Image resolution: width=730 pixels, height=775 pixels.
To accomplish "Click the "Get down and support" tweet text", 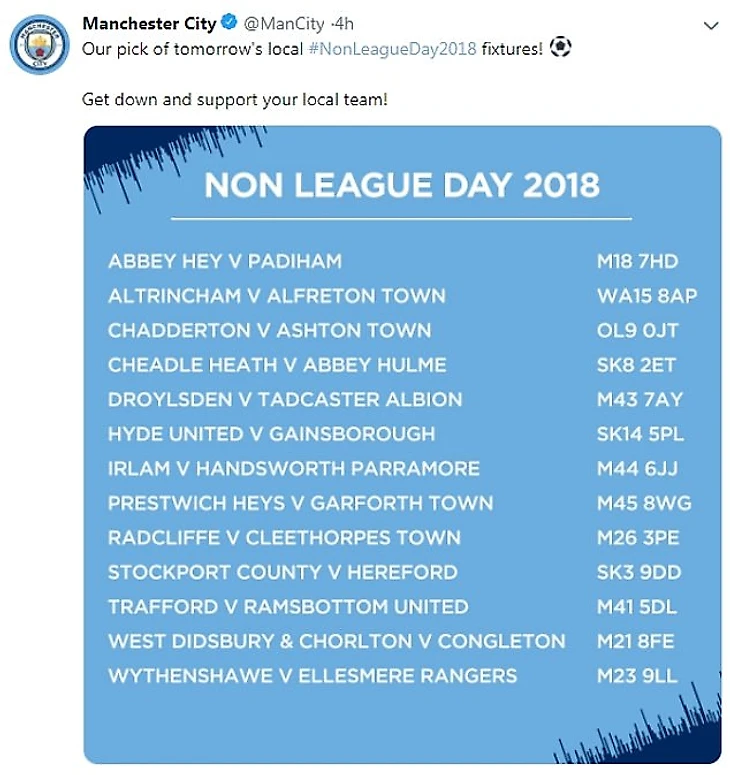I will (234, 101).
